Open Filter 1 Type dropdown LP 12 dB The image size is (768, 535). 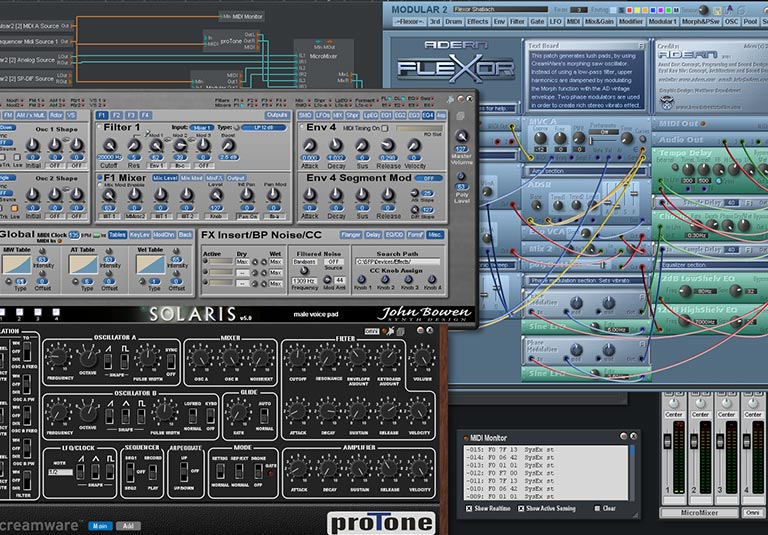[x=264, y=127]
